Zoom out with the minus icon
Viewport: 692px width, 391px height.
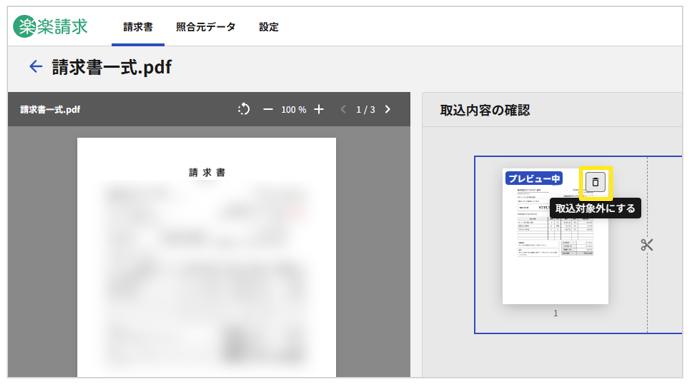point(268,109)
